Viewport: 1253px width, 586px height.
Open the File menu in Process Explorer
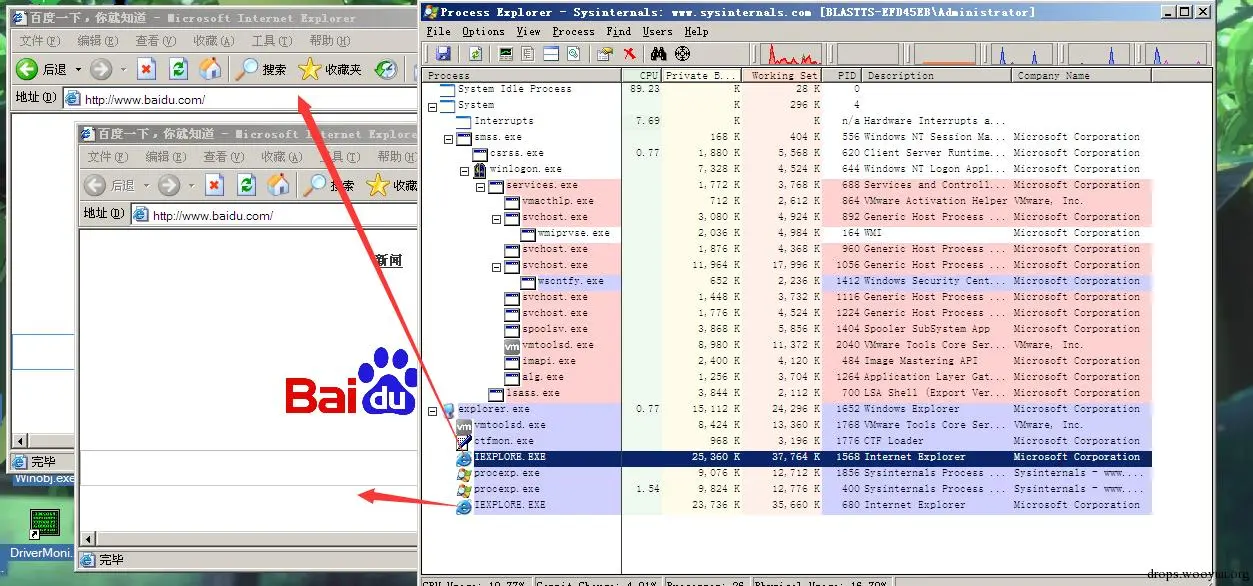tap(438, 31)
